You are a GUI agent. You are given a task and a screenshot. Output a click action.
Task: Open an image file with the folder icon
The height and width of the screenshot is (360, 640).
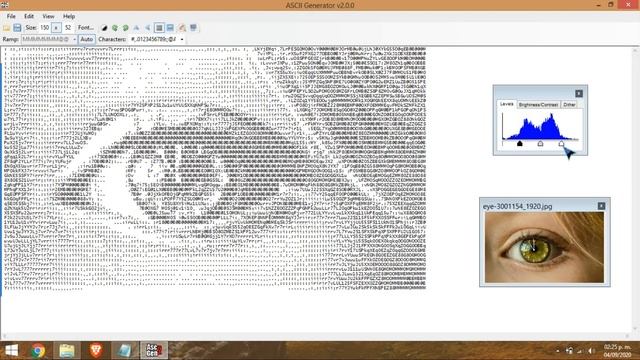pos(7,28)
